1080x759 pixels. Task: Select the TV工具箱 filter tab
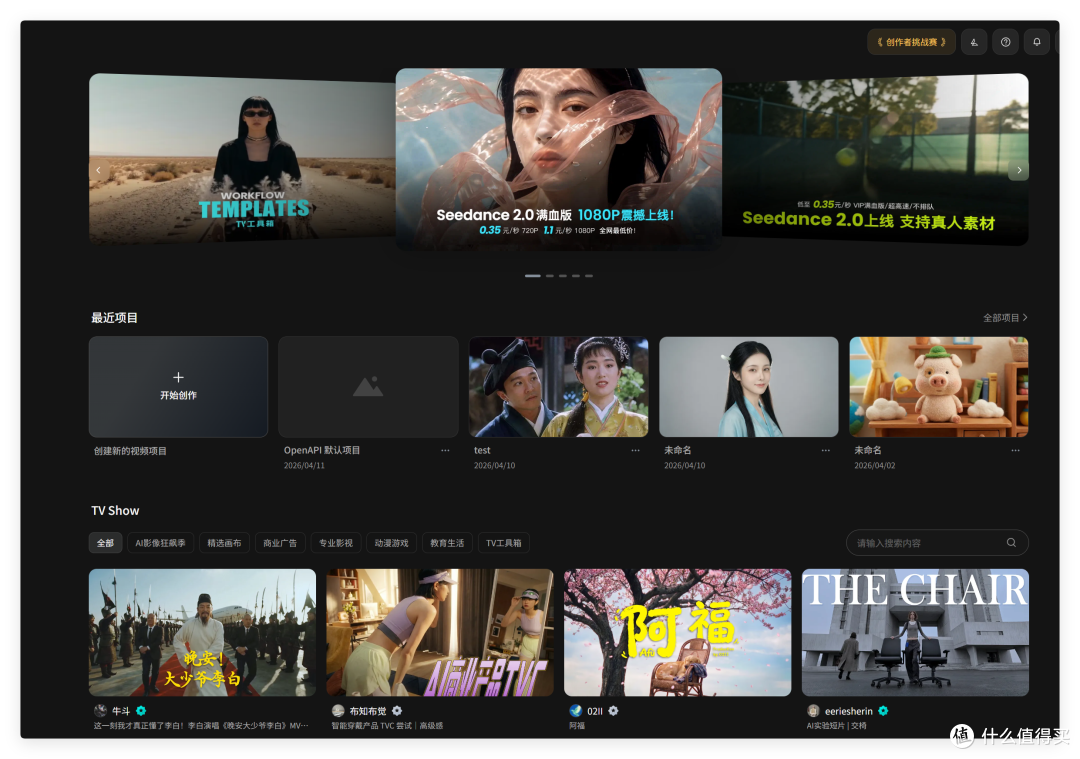tap(503, 543)
